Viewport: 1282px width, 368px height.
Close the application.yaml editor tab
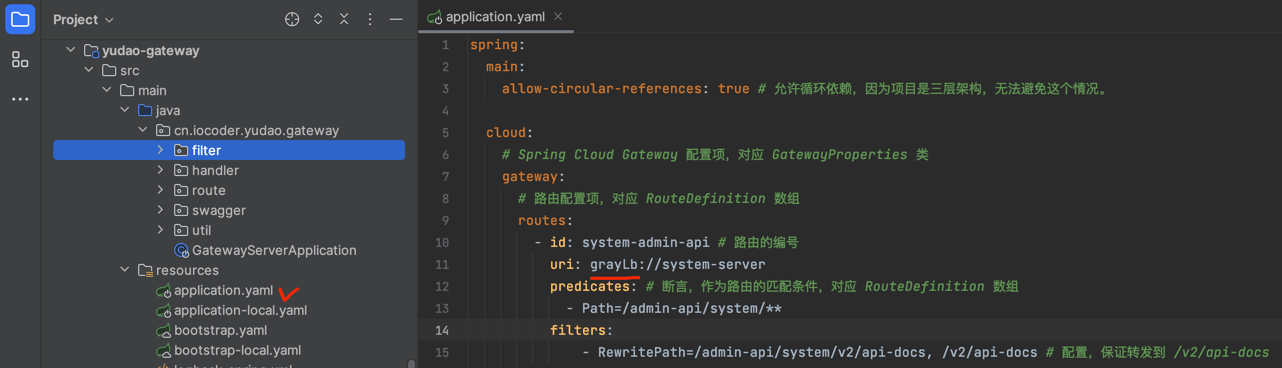[x=558, y=16]
